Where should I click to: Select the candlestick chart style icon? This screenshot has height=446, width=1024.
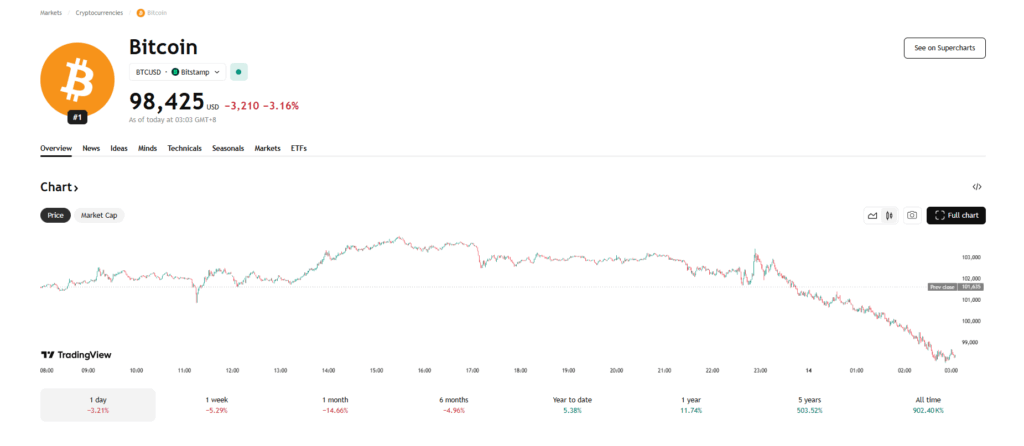click(889, 215)
